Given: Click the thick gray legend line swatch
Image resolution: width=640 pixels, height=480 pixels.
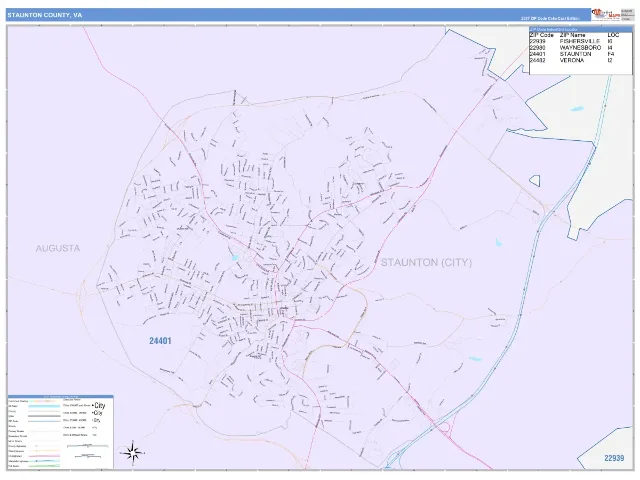Looking at the screenshot, I should [44, 416].
